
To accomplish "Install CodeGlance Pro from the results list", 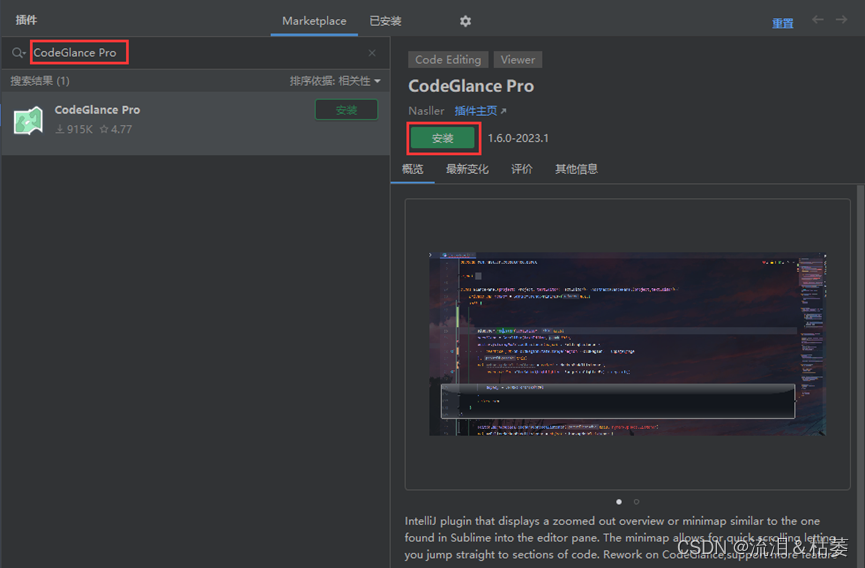I will pyautogui.click(x=346, y=110).
